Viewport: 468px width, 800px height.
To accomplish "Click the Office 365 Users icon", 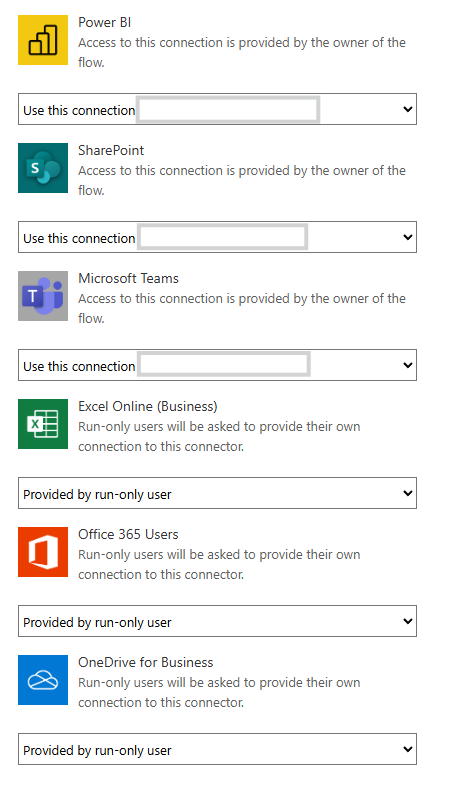I will (43, 552).
